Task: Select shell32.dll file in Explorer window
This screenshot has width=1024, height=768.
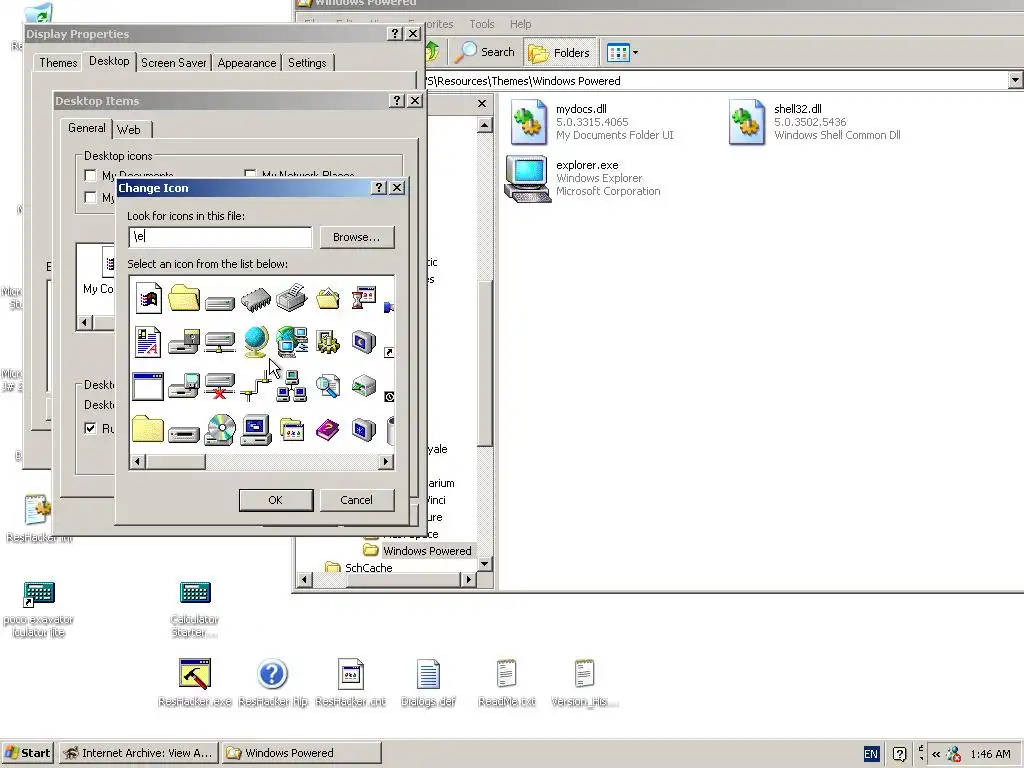Action: coord(814,121)
